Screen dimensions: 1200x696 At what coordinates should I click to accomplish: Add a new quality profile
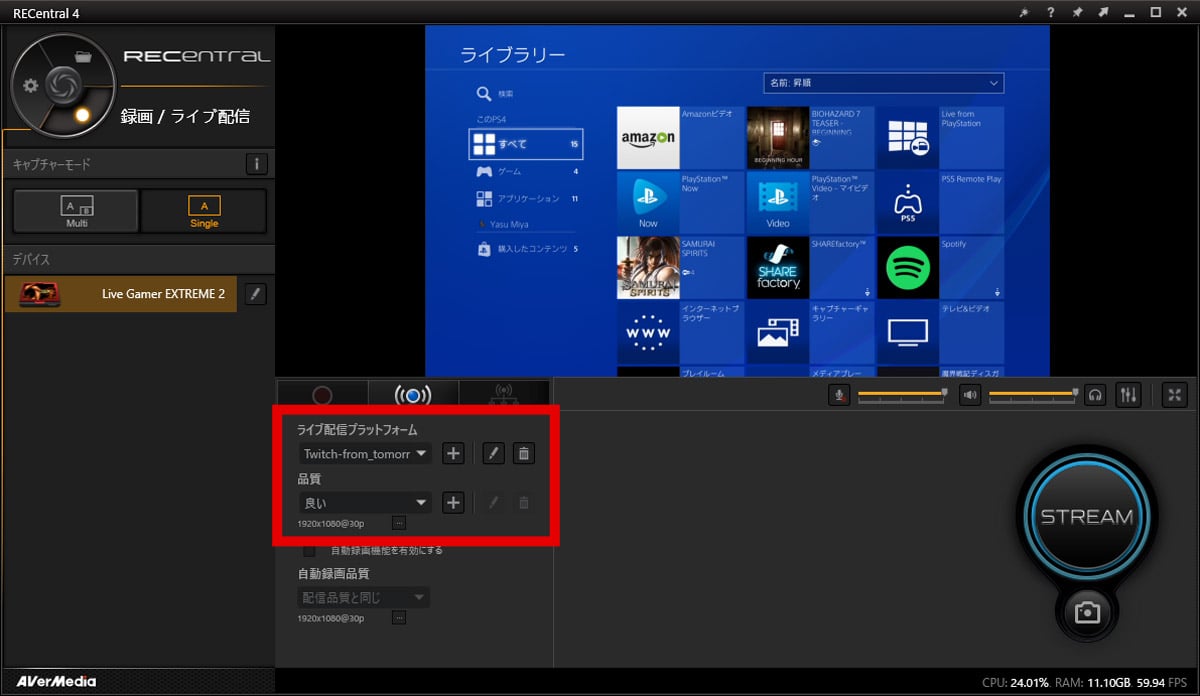[x=453, y=502]
